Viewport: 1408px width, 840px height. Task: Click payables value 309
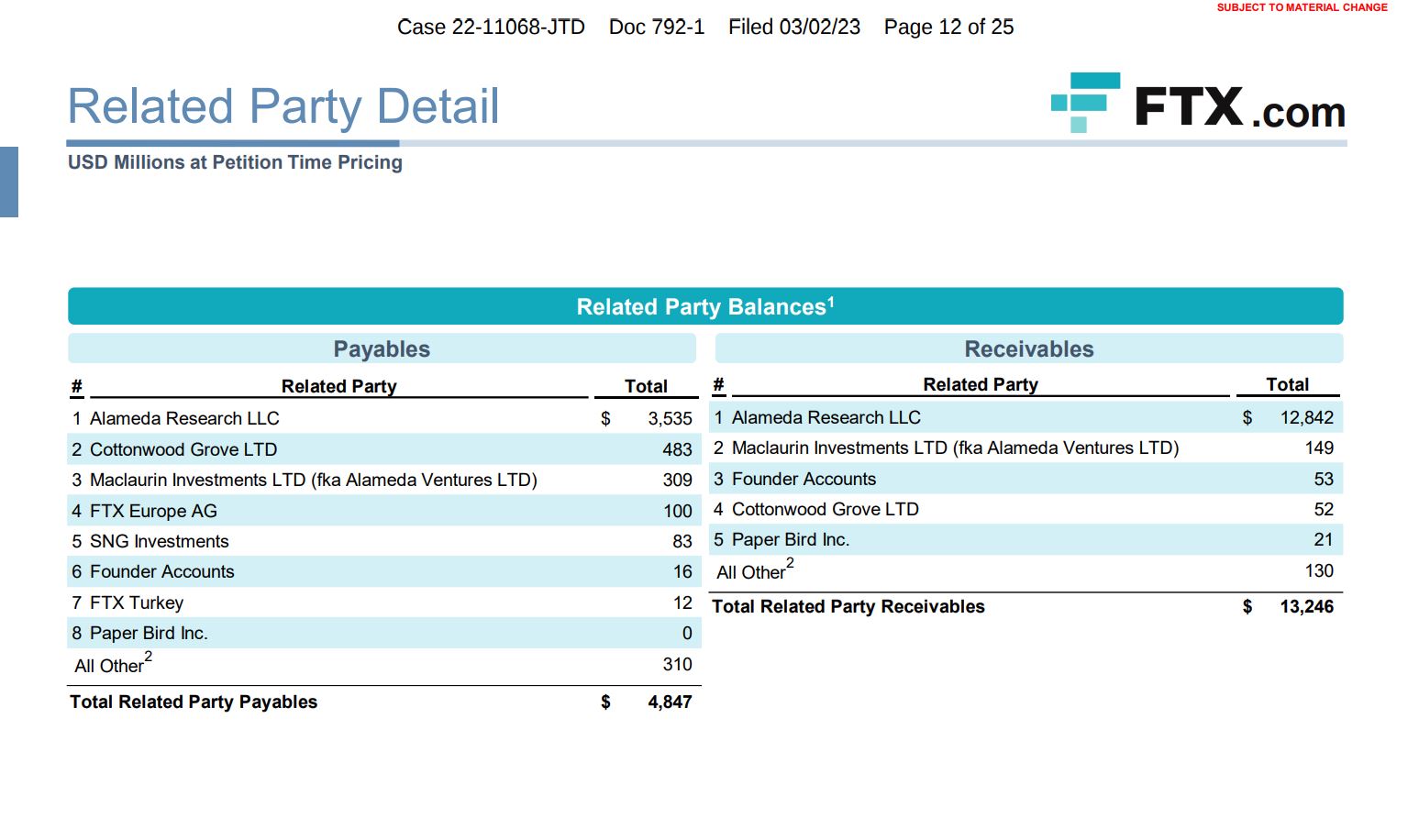677,480
